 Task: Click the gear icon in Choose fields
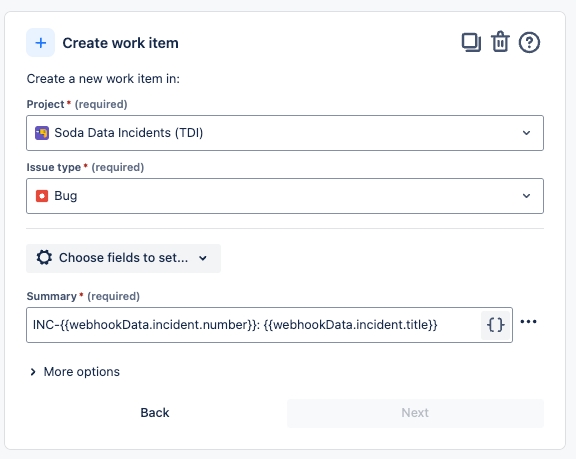[44, 258]
